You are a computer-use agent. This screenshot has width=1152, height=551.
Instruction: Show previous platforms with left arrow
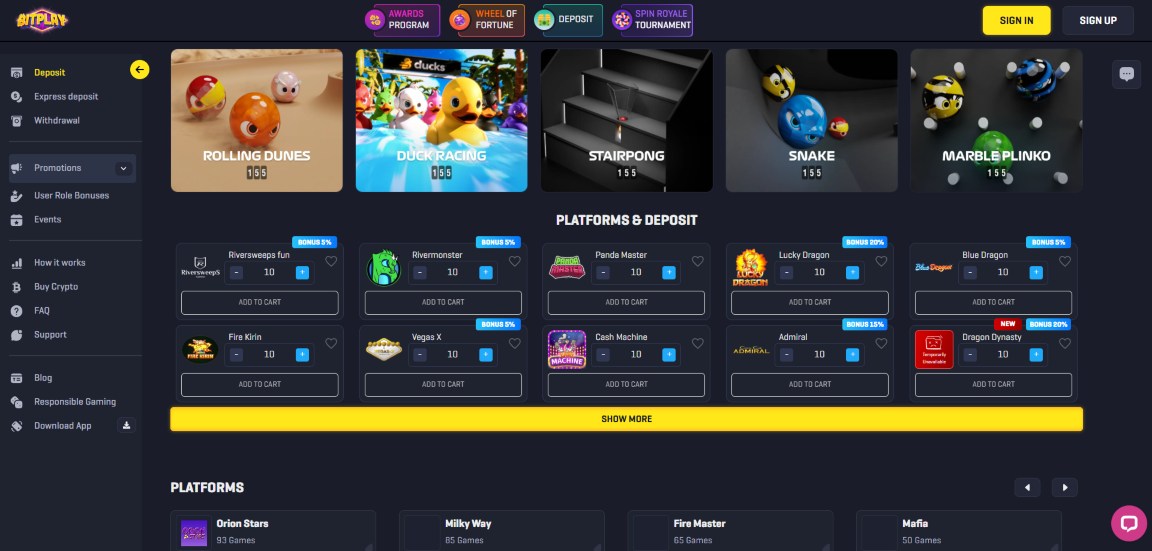[1027, 487]
